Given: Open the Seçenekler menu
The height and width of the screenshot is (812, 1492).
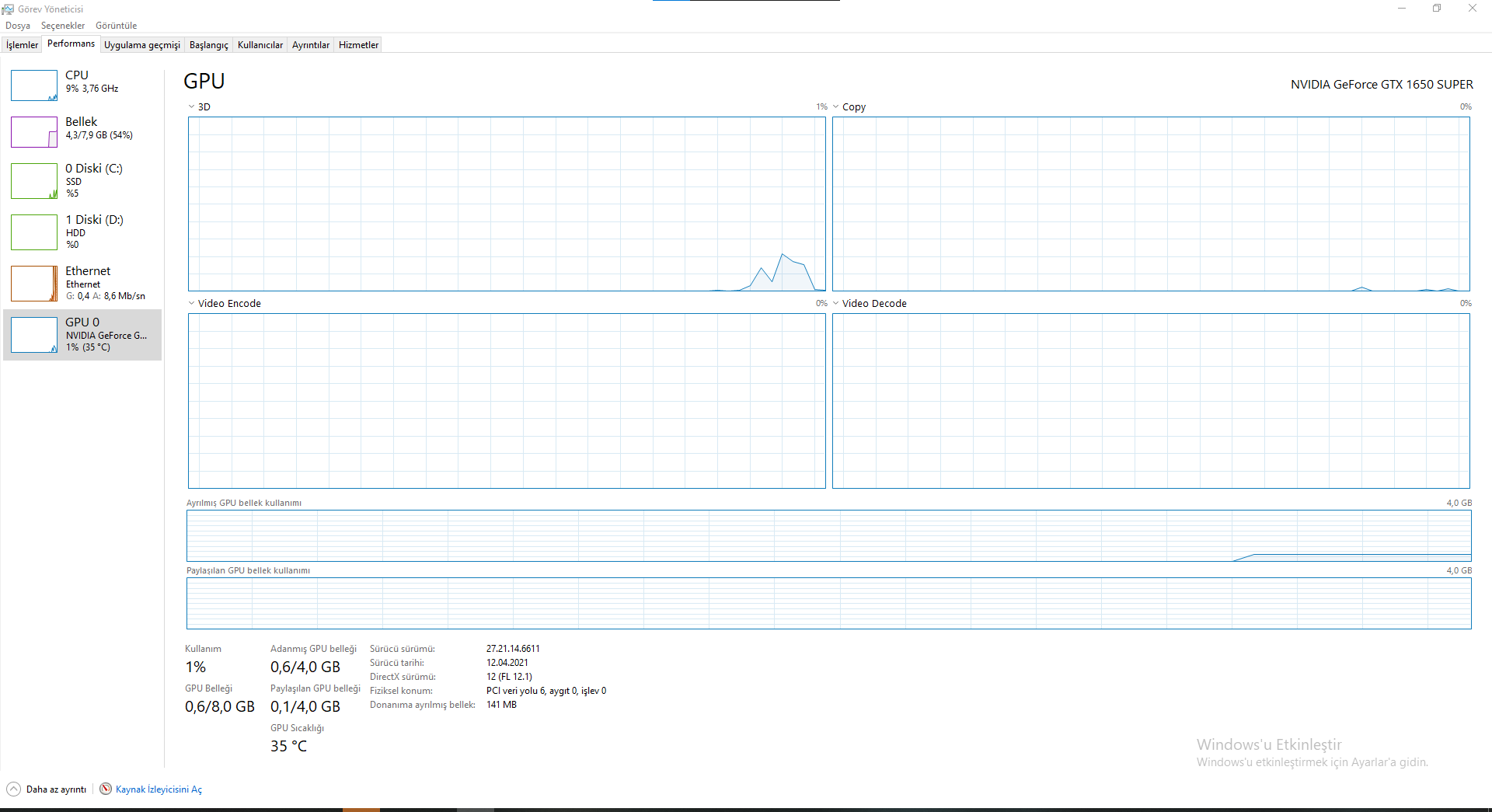Looking at the screenshot, I should pyautogui.click(x=63, y=26).
